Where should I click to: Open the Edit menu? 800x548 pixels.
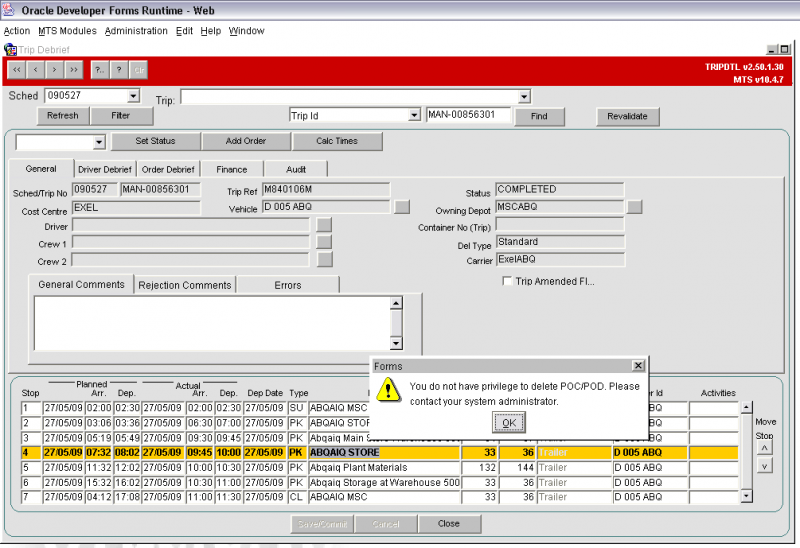coord(184,31)
